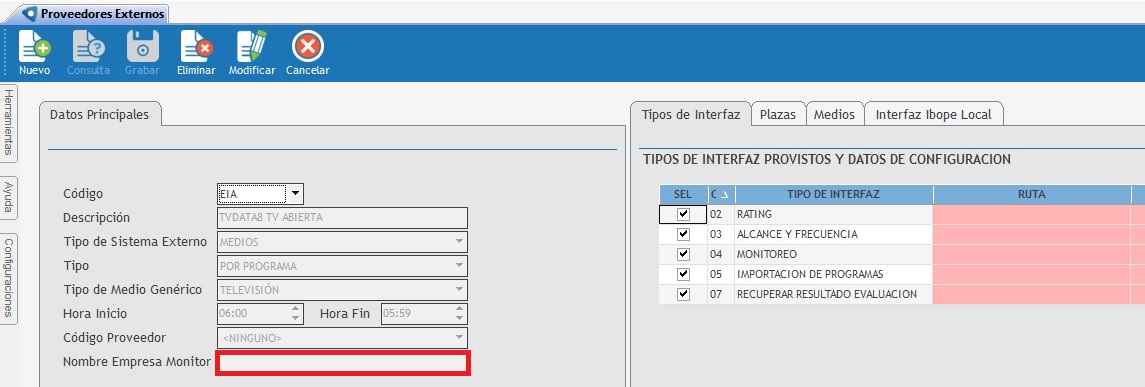Click the Grabar floppy disk icon
The height and width of the screenshot is (387, 1145).
(x=142, y=47)
